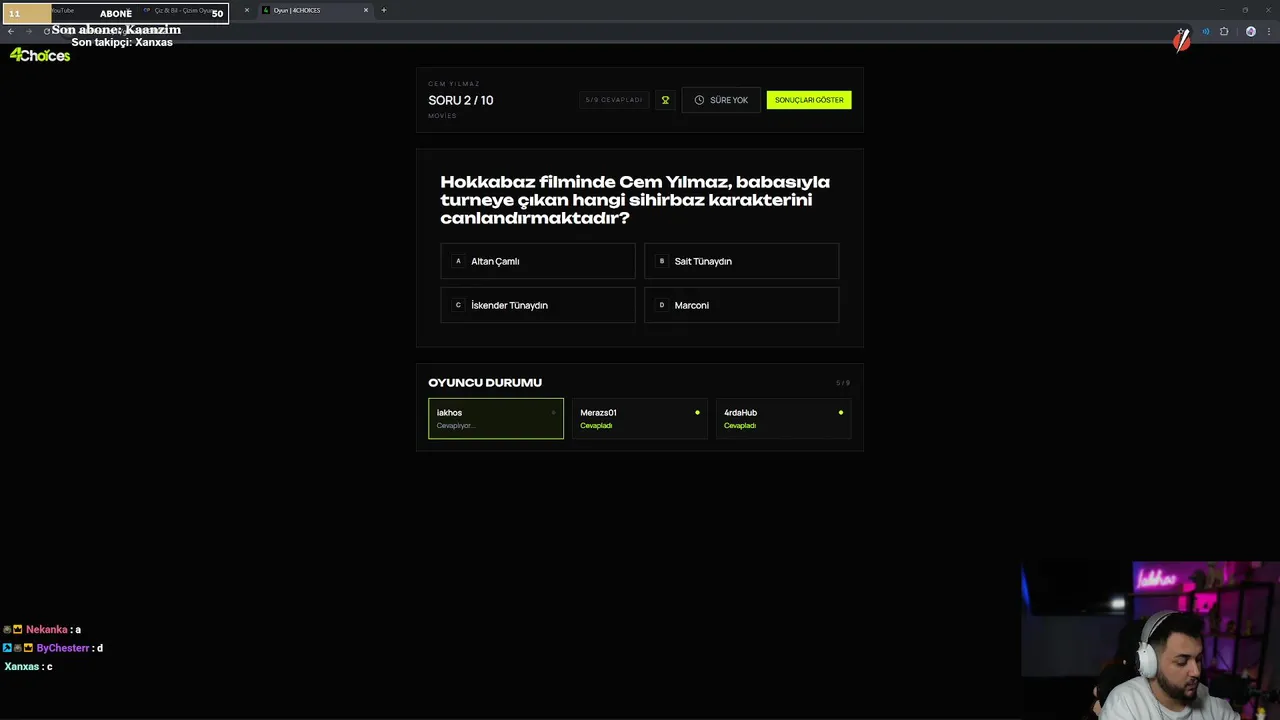
Task: Click Merazs01's Cevapladı status text
Action: (x=596, y=426)
